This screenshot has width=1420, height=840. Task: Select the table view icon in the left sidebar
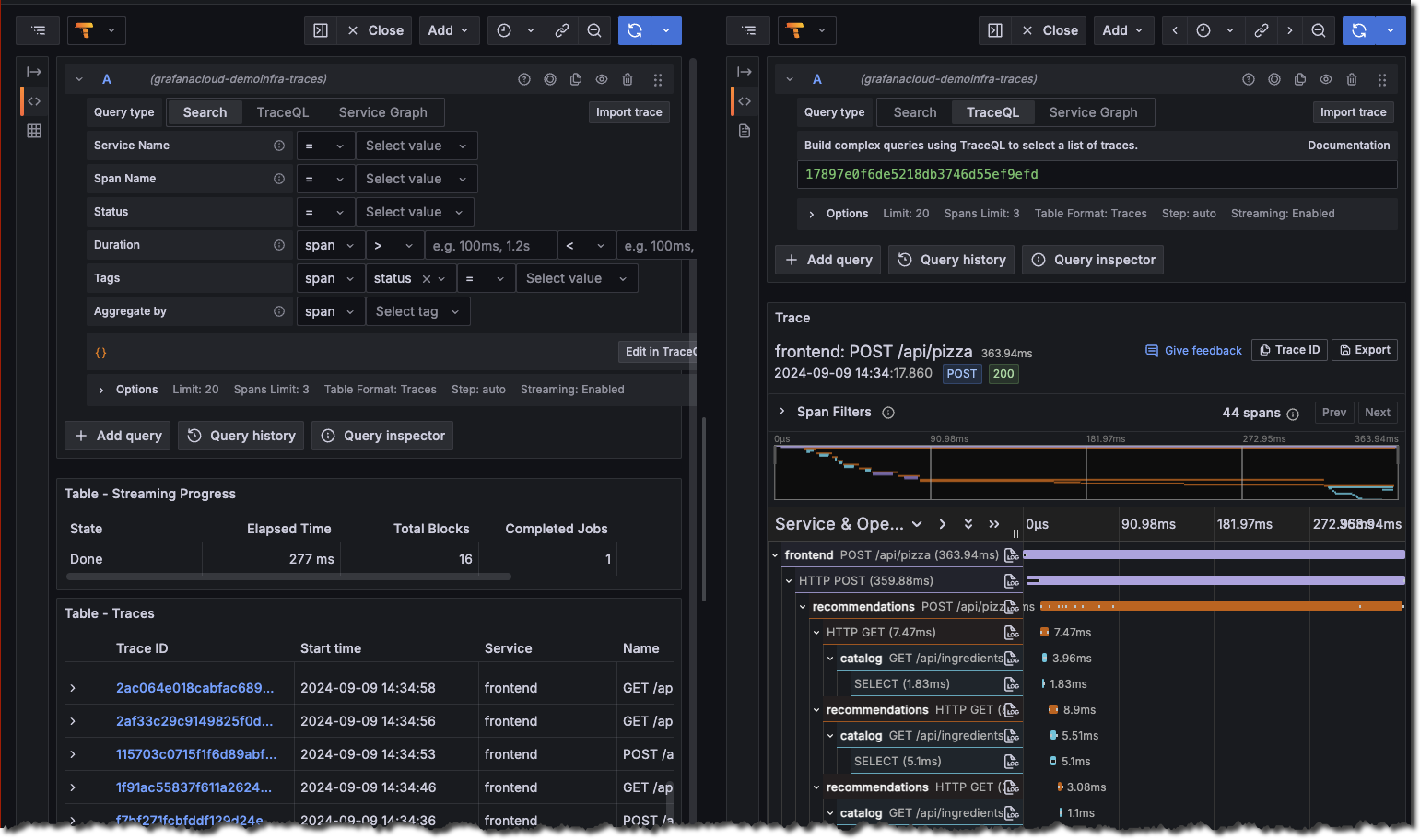pos(33,131)
